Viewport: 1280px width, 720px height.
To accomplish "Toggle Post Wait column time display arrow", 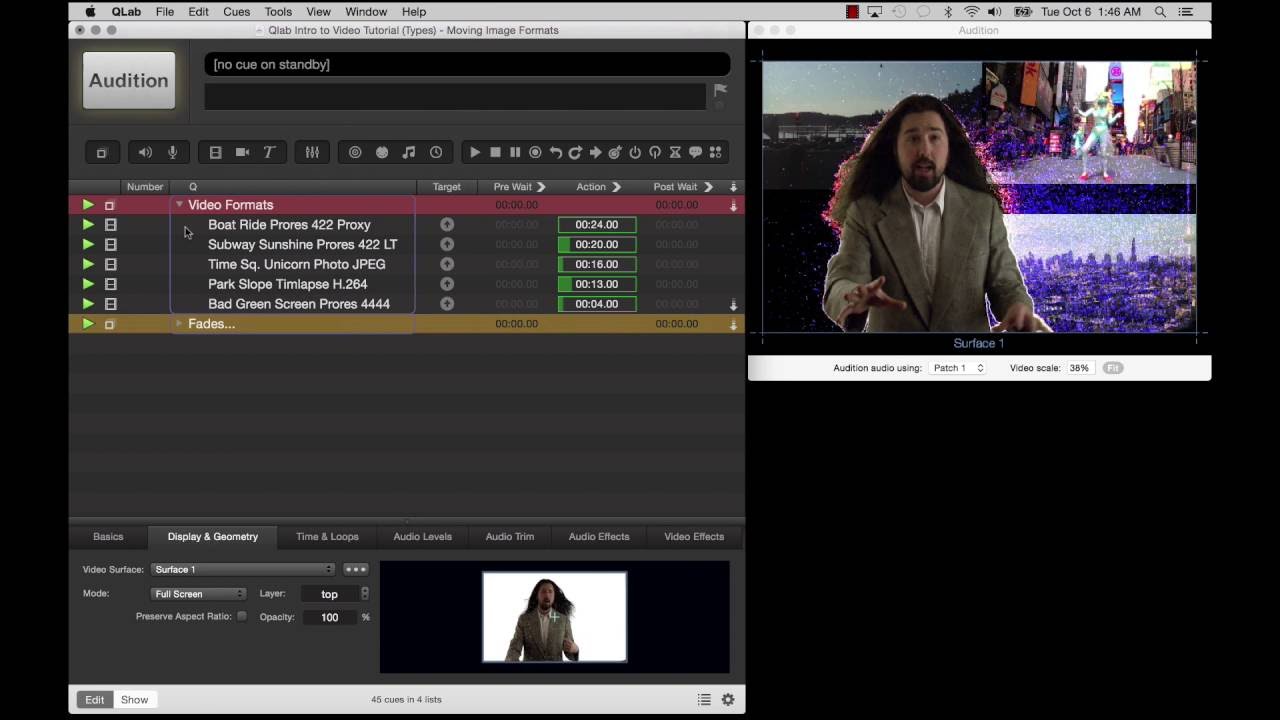I will click(708, 187).
